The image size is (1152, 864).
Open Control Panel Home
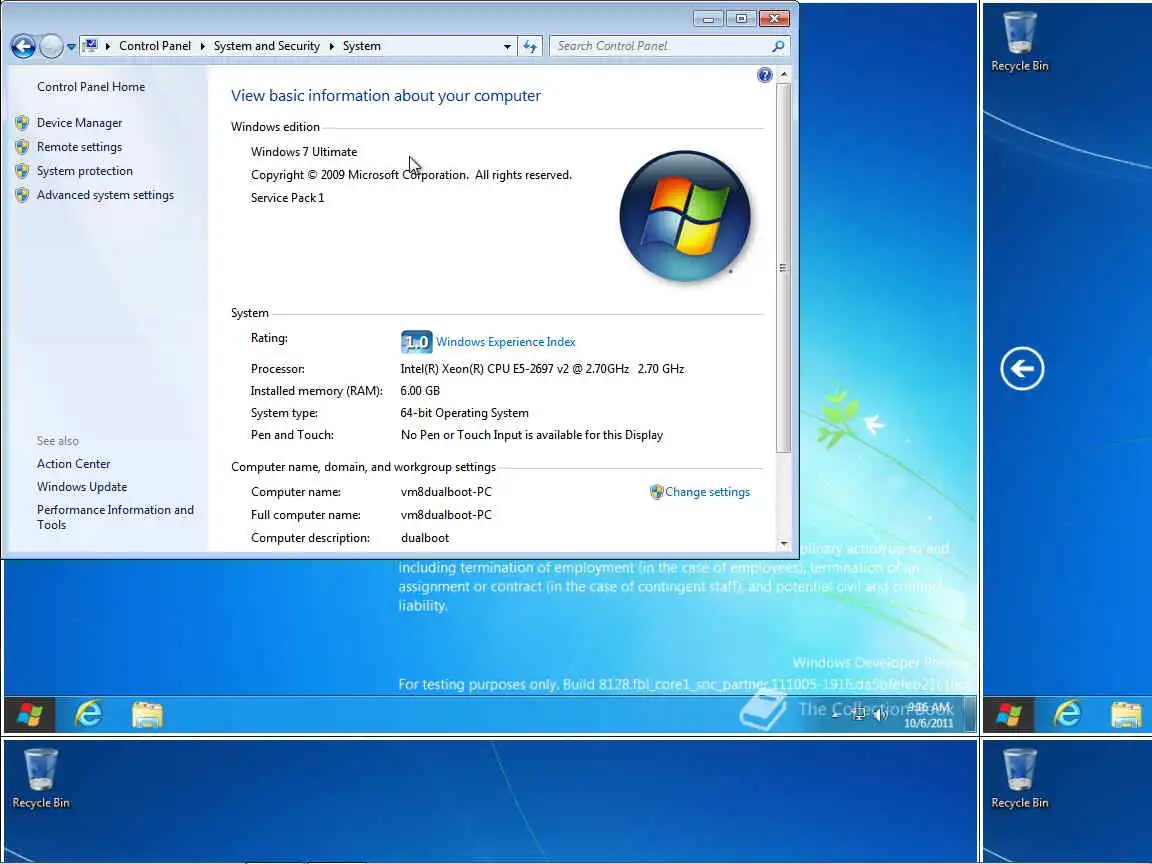pyautogui.click(x=91, y=87)
